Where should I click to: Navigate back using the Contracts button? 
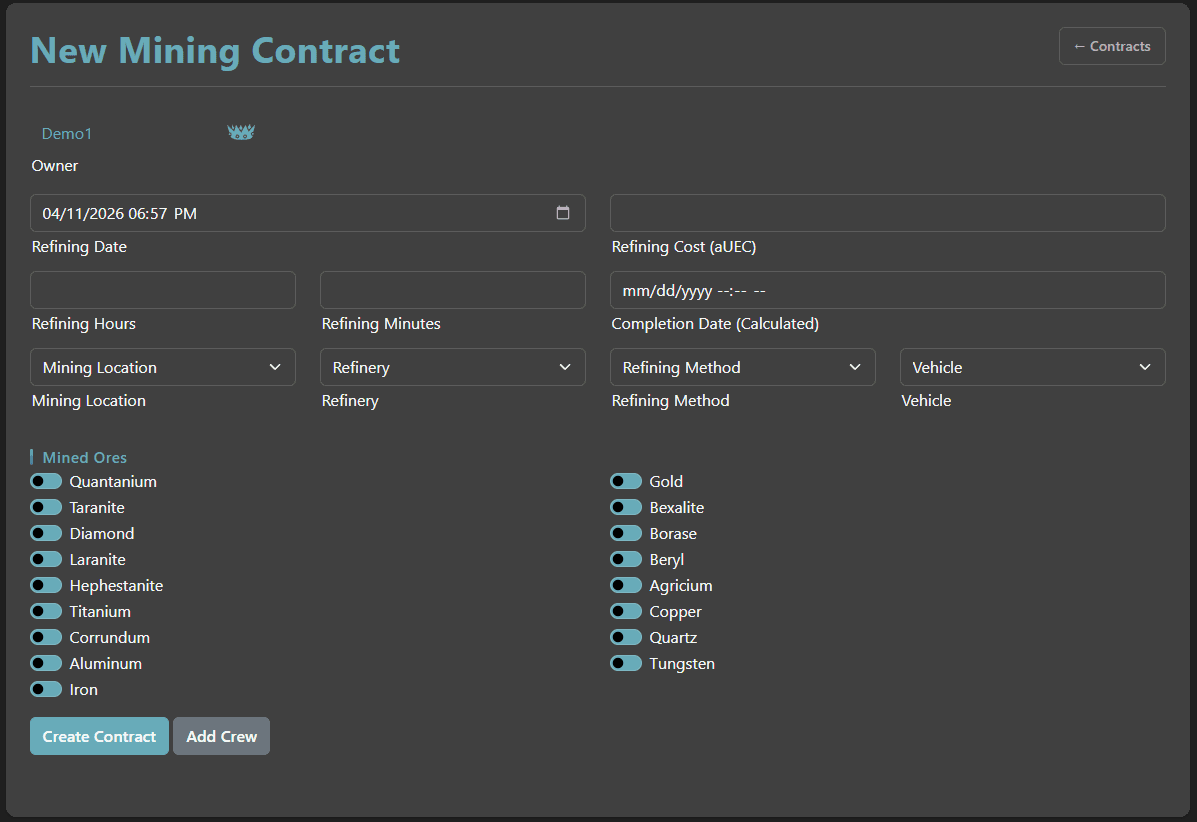[x=1112, y=46]
